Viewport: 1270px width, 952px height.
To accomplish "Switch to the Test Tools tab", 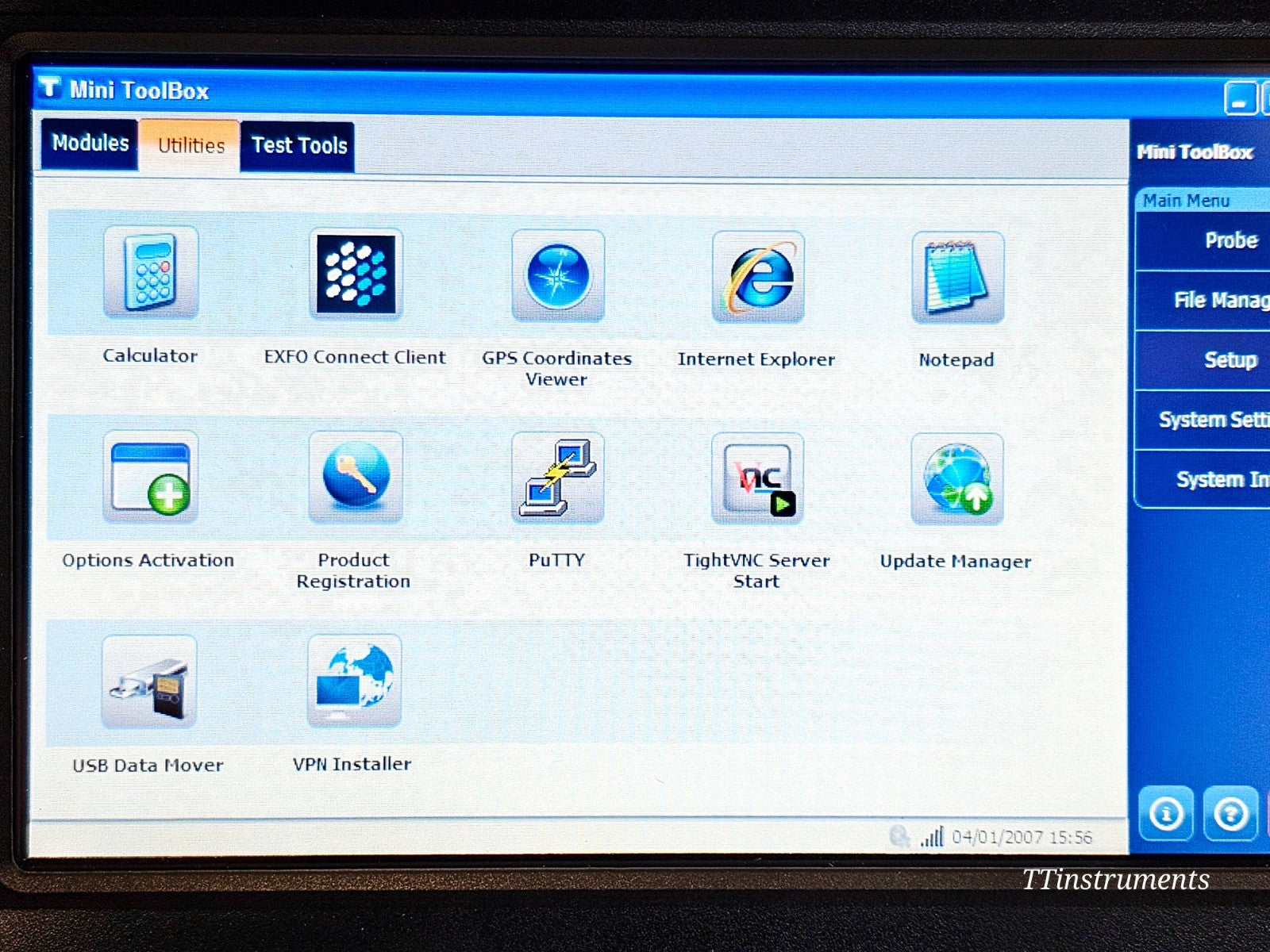I will click(x=299, y=145).
